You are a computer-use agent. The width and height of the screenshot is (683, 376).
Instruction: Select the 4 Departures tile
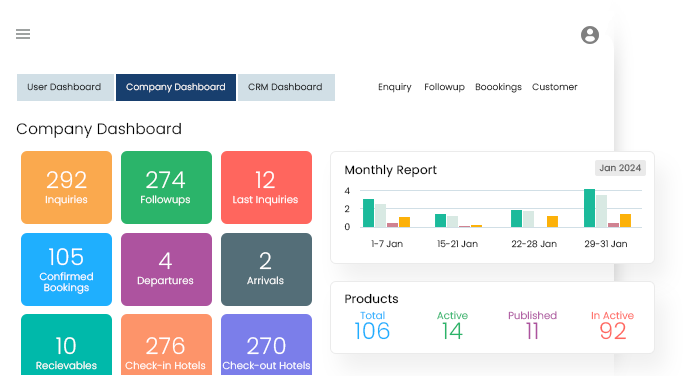pyautogui.click(x=166, y=269)
